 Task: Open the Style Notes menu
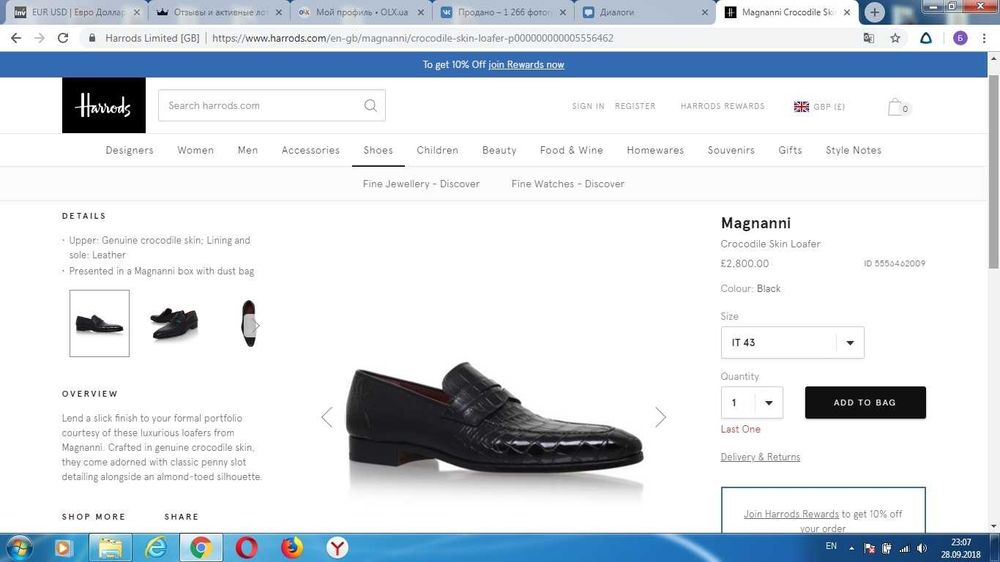tap(853, 150)
